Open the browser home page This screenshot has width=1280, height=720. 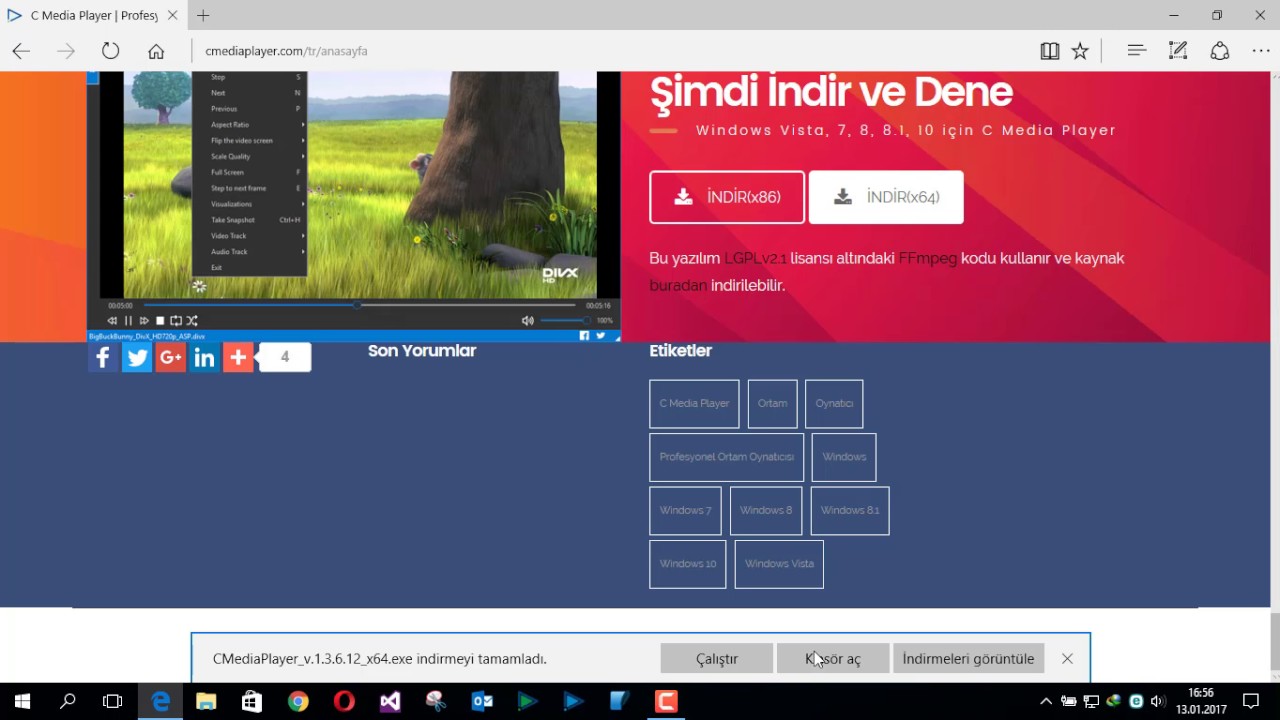156,51
